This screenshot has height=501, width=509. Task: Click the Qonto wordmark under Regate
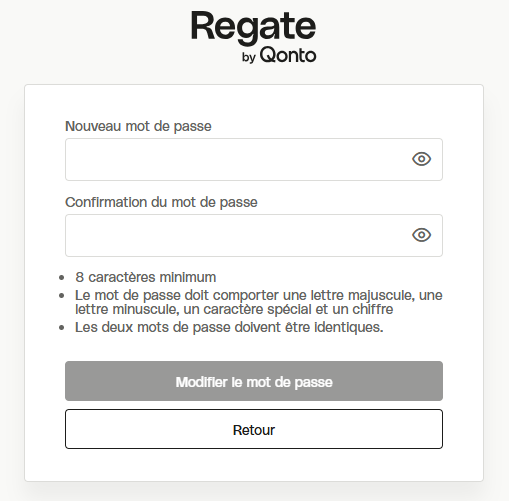pos(288,55)
